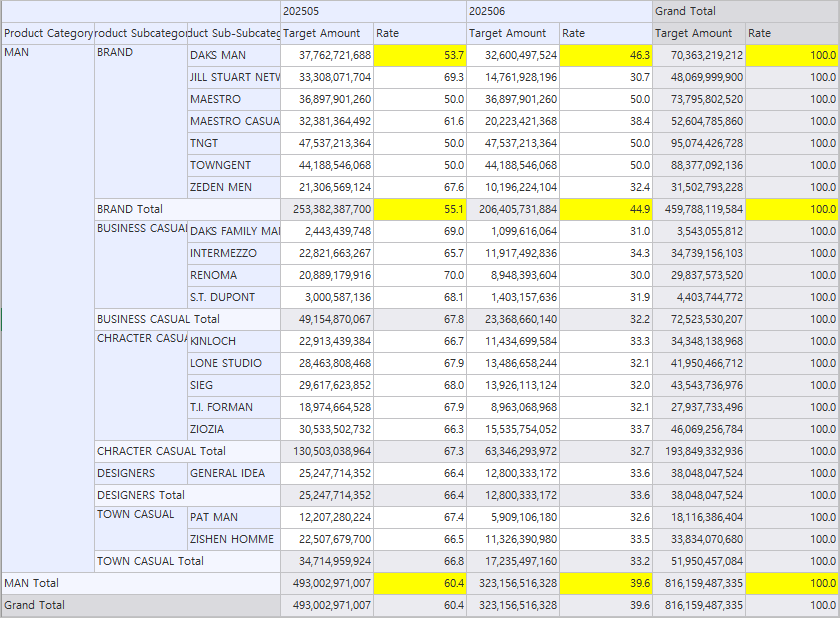840x618 pixels.
Task: Select the MAESTRO CASUAL row label
Action: (x=234, y=121)
